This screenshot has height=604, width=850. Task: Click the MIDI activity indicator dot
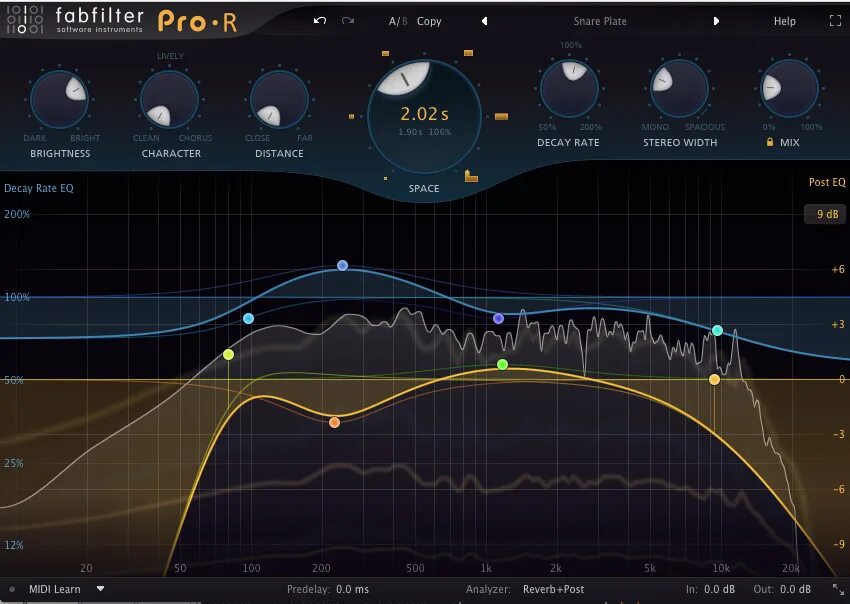pos(12,589)
